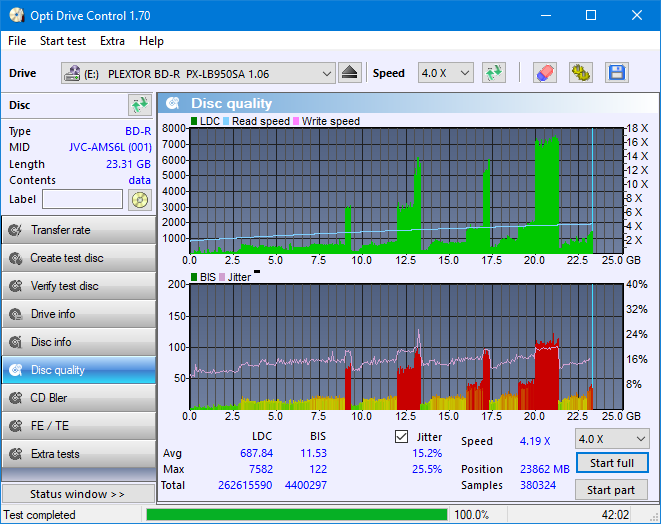This screenshot has width=661, height=524.
Task: Click the Drive info sidebar icon
Action: (16, 314)
